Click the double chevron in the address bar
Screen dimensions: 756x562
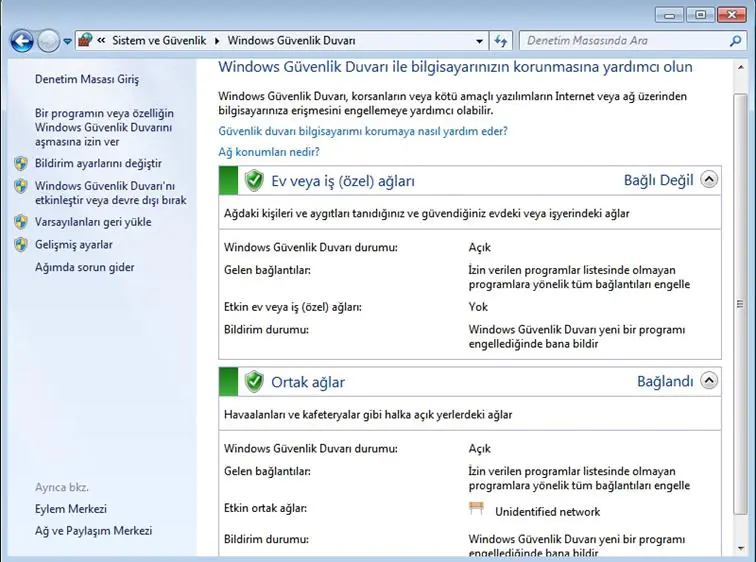pos(101,40)
